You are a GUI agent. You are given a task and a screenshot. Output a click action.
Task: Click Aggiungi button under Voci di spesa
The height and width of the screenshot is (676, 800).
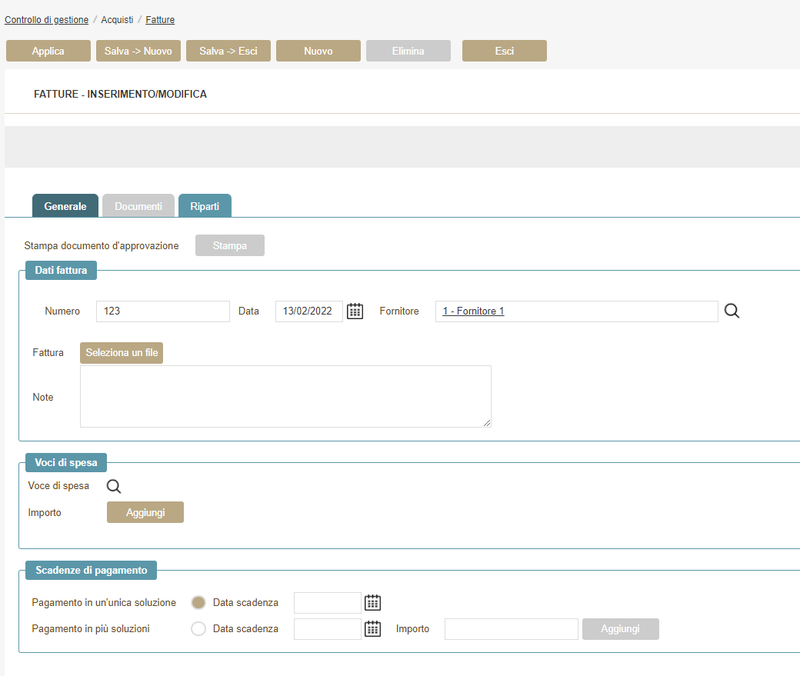[x=145, y=512]
